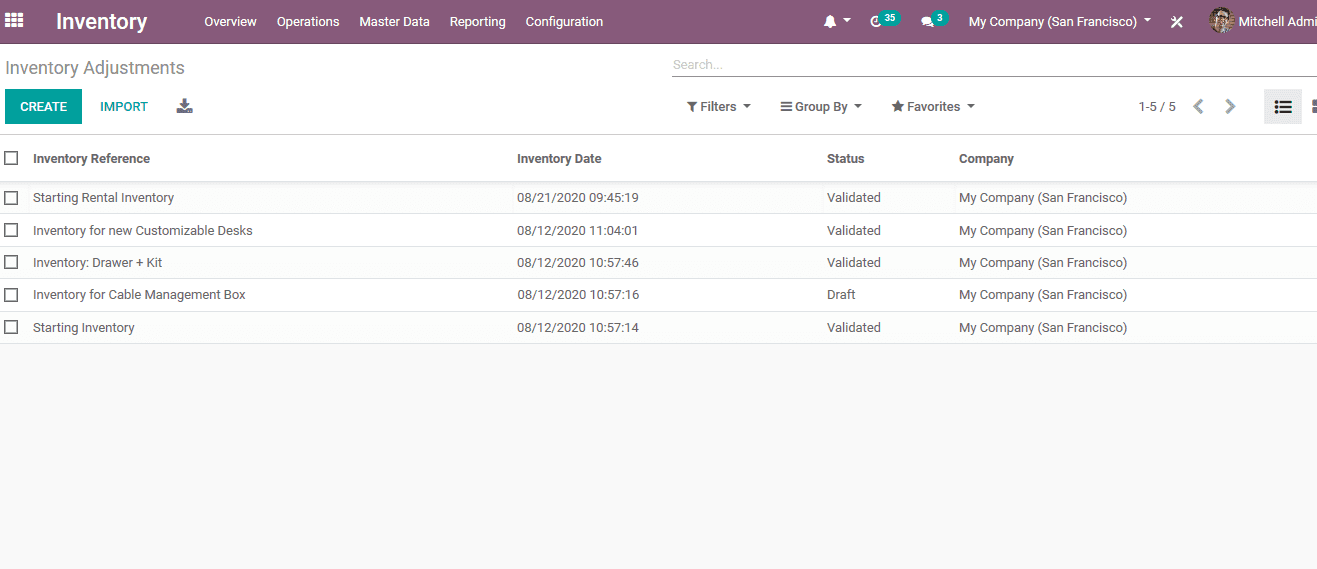Image resolution: width=1317 pixels, height=569 pixels.
Task: Click into the Search field
Action: click(994, 64)
